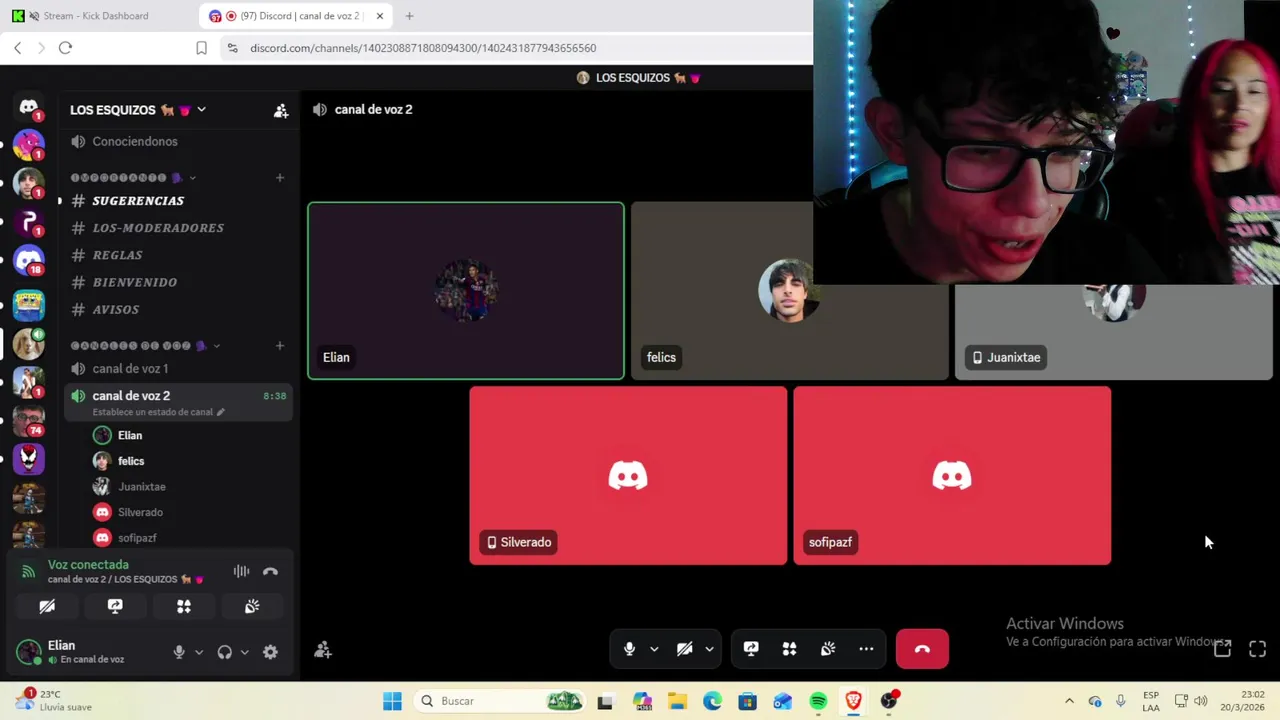The image size is (1280, 720).
Task: Set channel status Establece un estado de canal
Action: click(158, 412)
